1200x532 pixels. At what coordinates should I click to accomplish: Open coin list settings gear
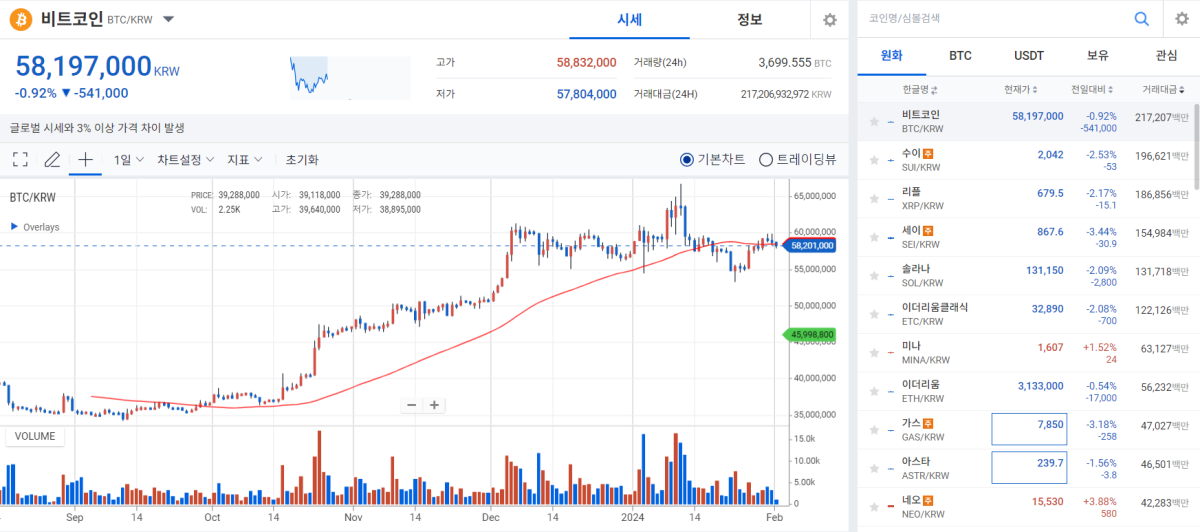[1181, 19]
